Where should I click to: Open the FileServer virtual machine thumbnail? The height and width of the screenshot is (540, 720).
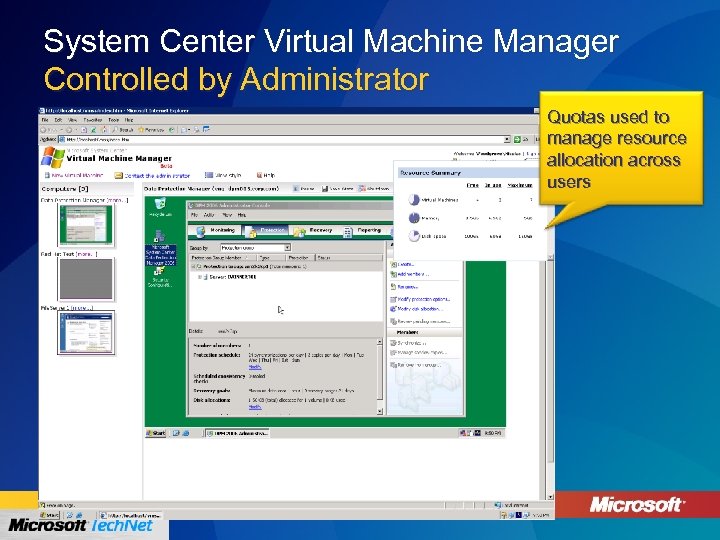coord(86,332)
